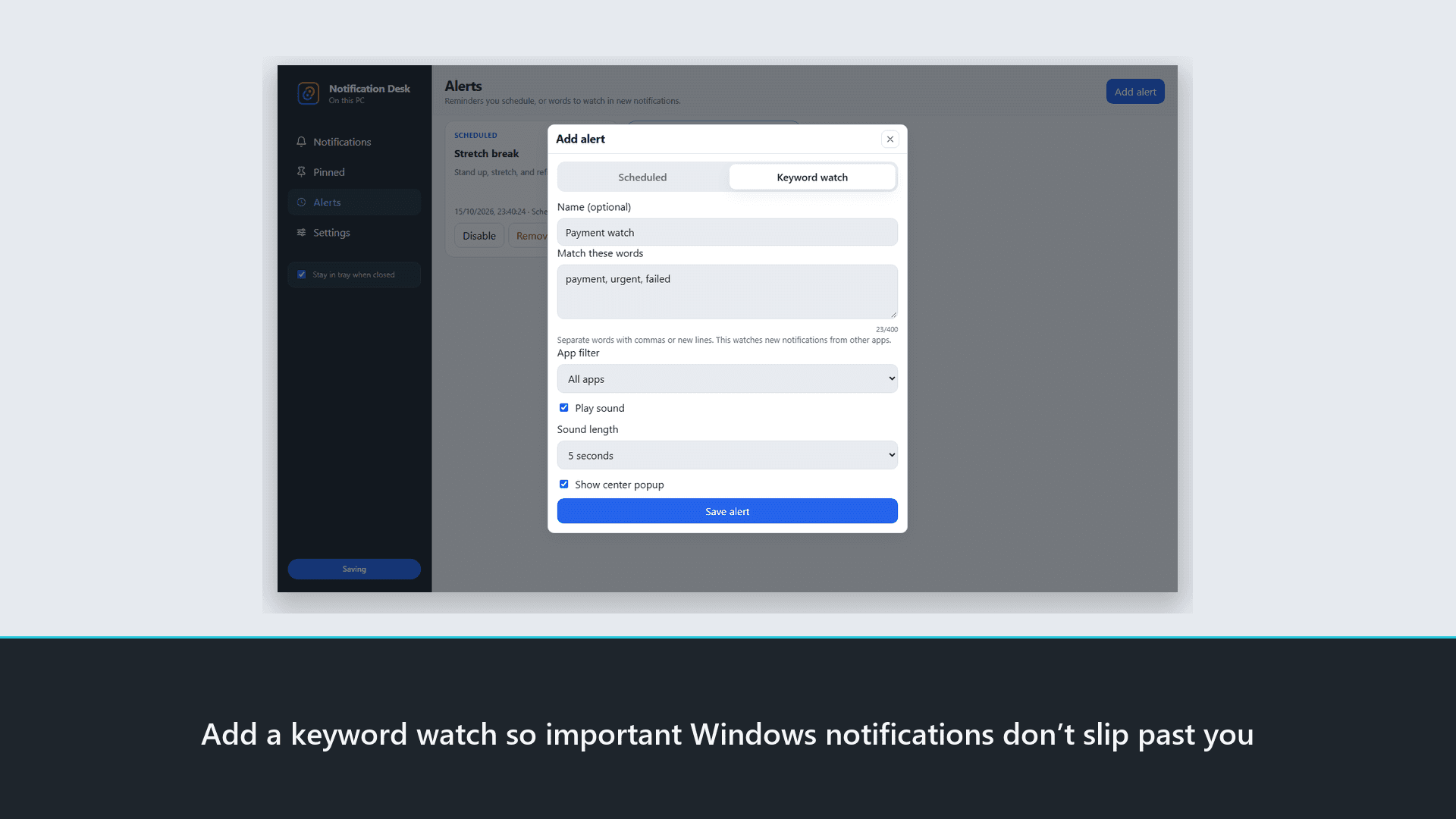Click the 23/400 character counter
Screen dimensions: 1456x819
pos(886,329)
